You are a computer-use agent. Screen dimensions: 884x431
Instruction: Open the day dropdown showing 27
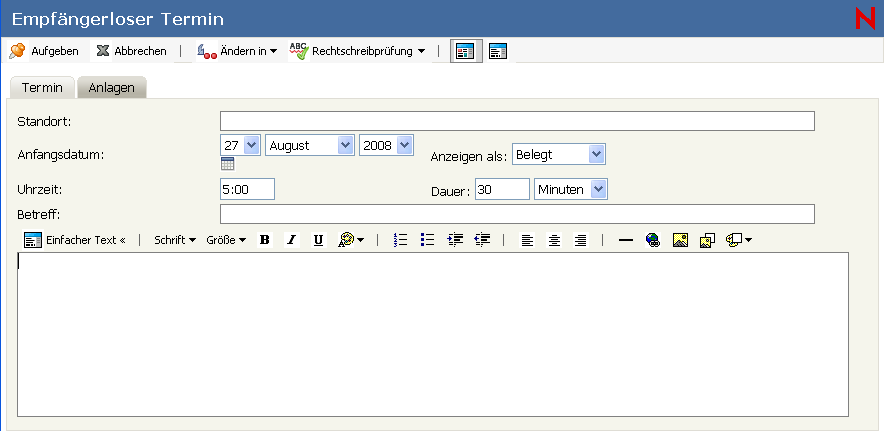240,145
